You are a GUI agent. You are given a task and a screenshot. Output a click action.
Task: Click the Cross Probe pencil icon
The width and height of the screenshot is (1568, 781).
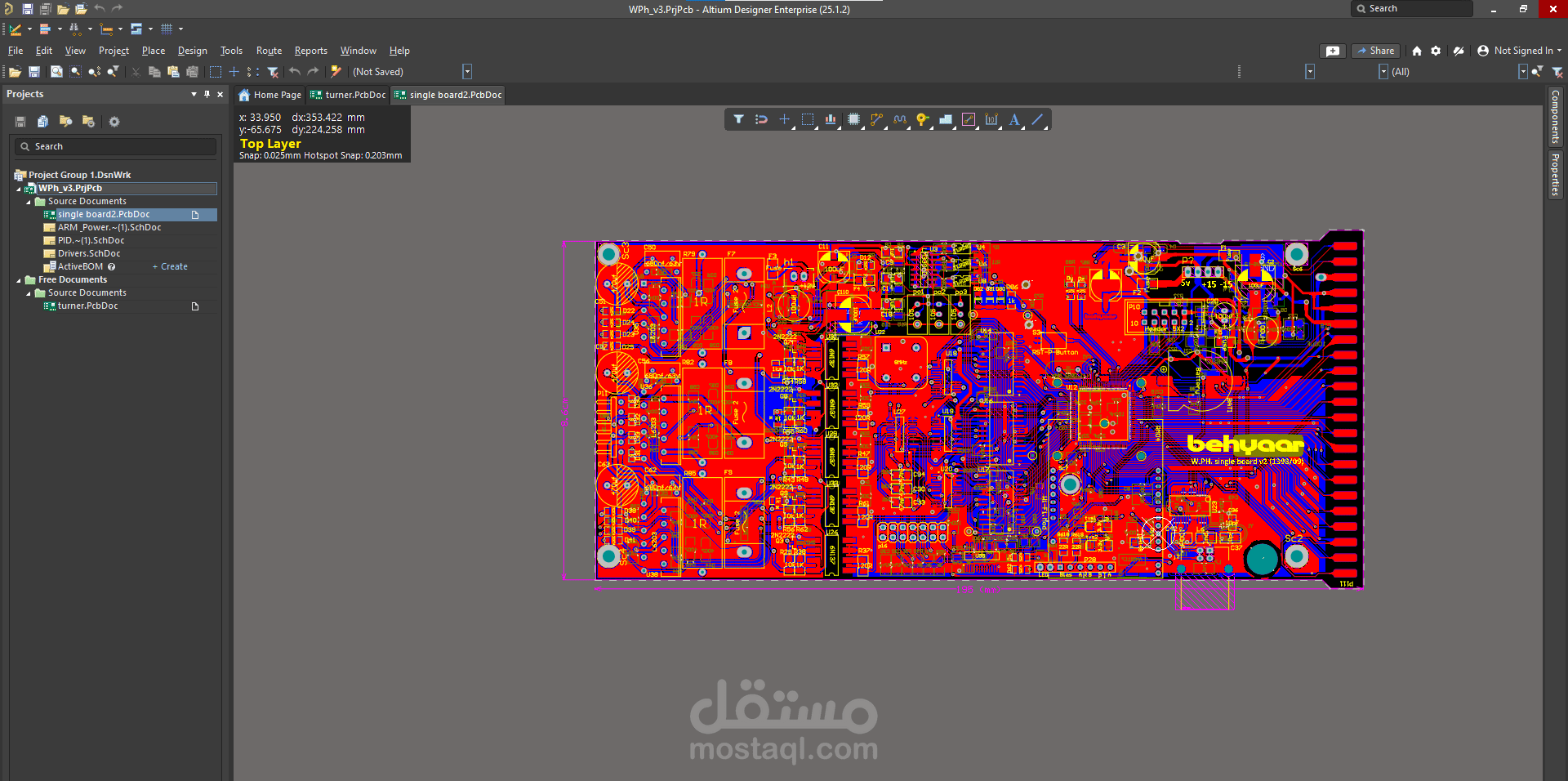(x=336, y=72)
